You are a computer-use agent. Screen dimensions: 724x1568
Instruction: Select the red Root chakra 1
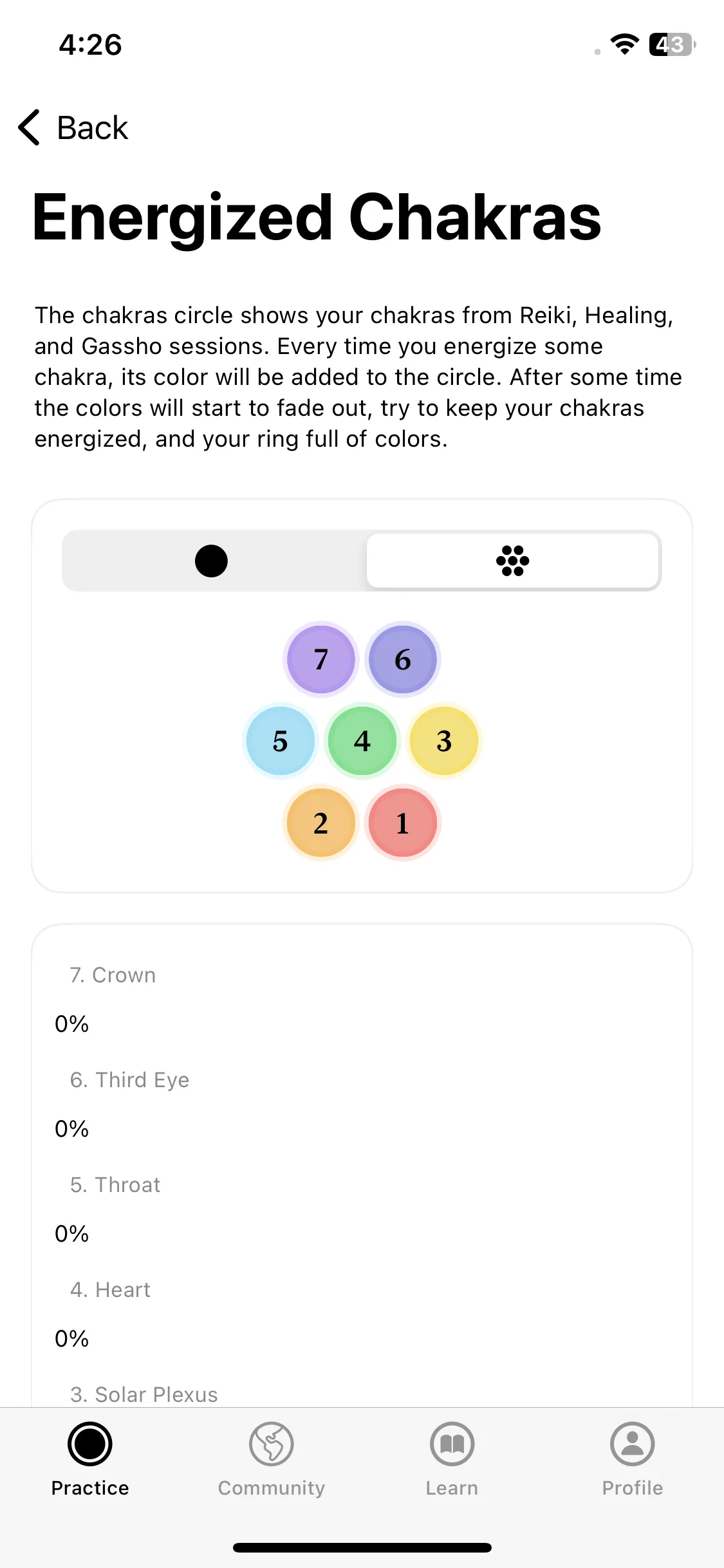[403, 823]
